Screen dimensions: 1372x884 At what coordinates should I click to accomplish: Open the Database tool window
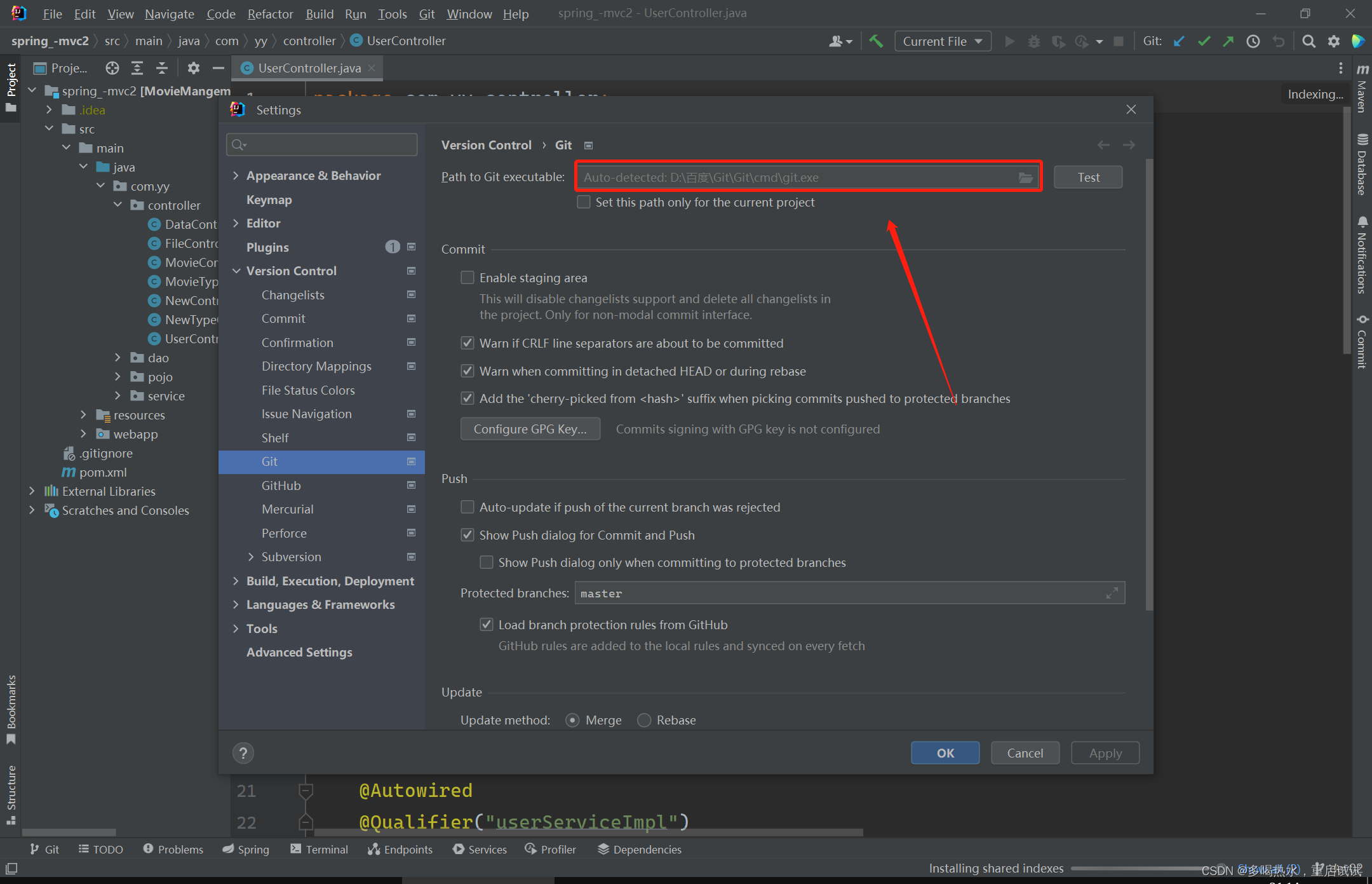[1362, 164]
